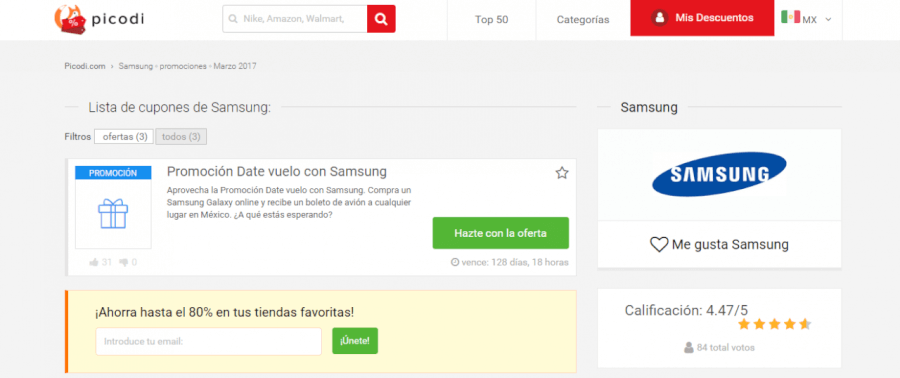Image resolution: width=900 pixels, height=378 pixels.
Task: Open the Top 50 menu
Action: click(491, 20)
